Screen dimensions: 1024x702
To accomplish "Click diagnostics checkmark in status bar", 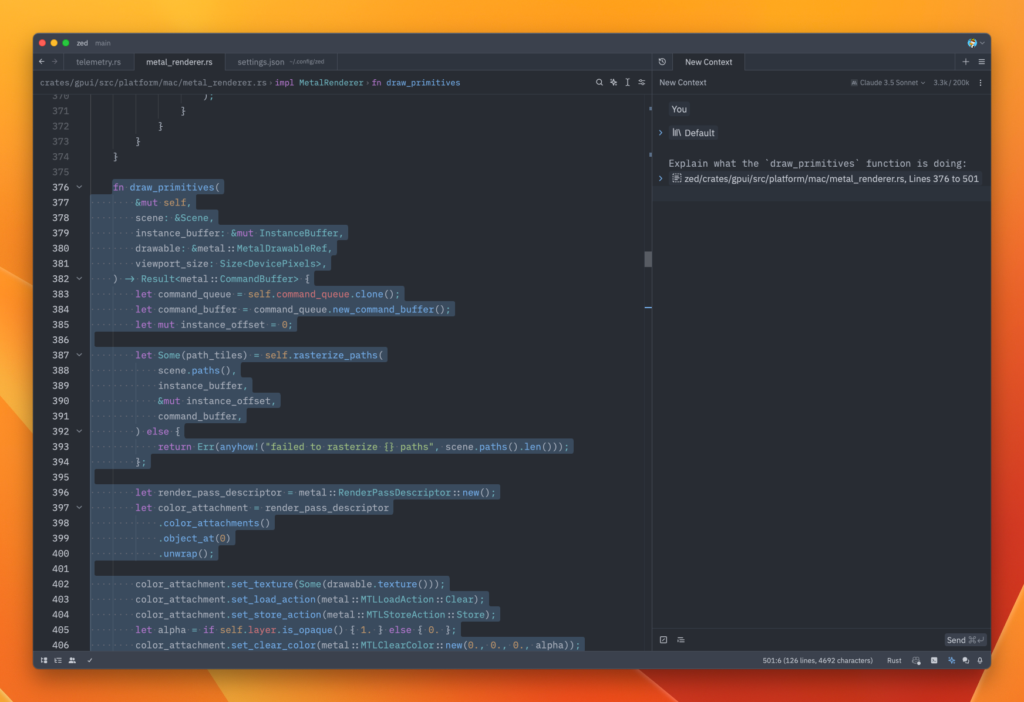I will 89,660.
